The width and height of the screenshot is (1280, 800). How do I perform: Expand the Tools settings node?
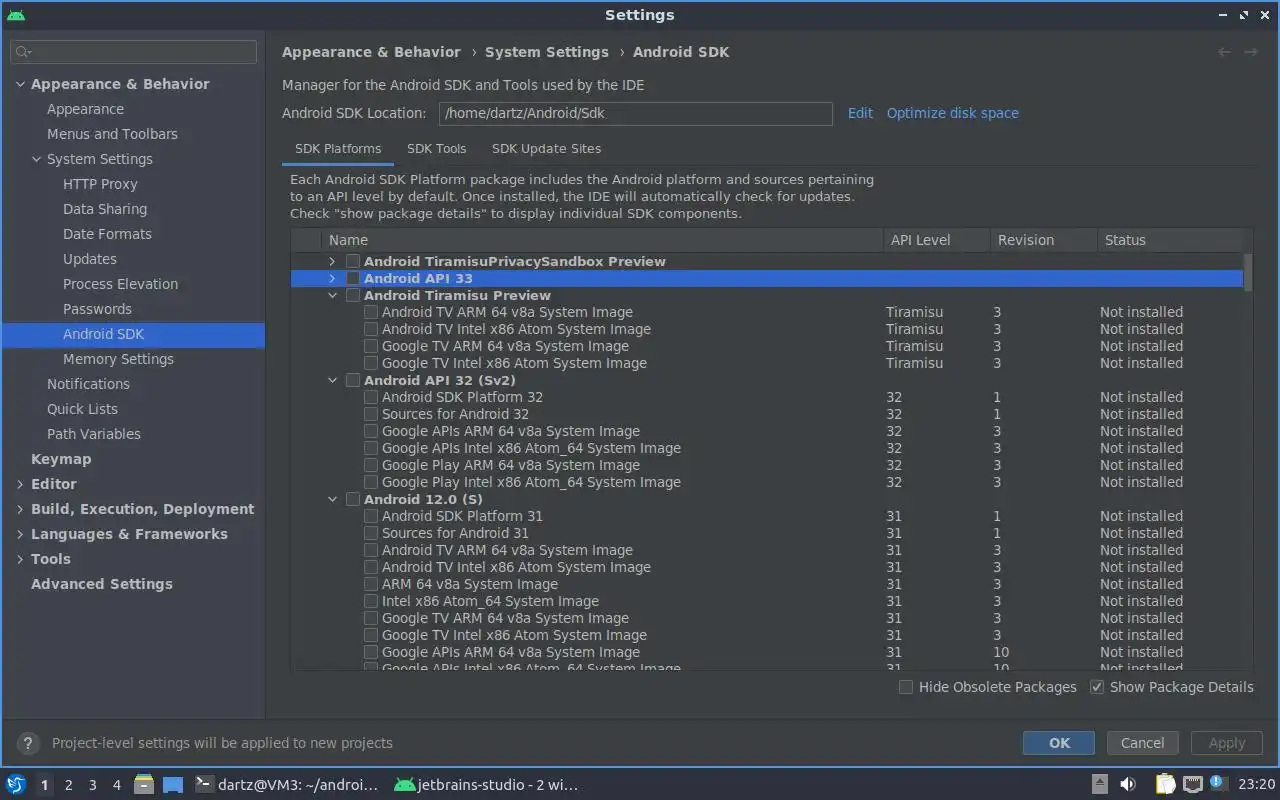tap(20, 560)
